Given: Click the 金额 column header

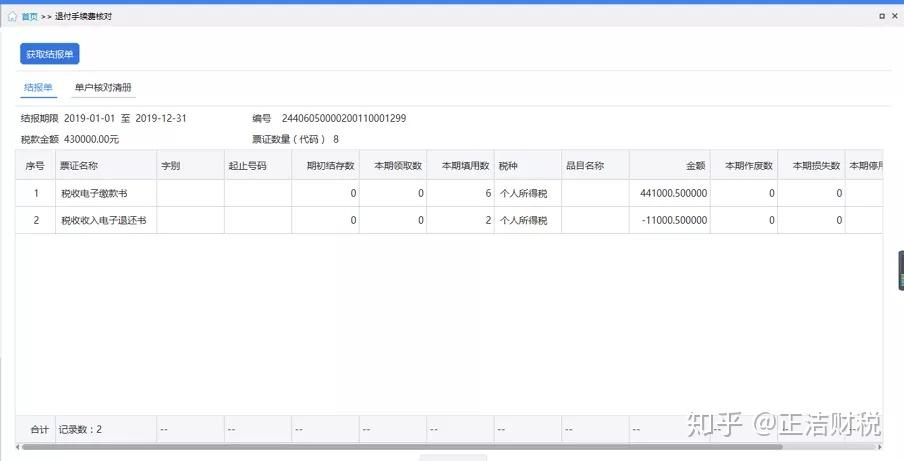Looking at the screenshot, I should coord(695,166).
